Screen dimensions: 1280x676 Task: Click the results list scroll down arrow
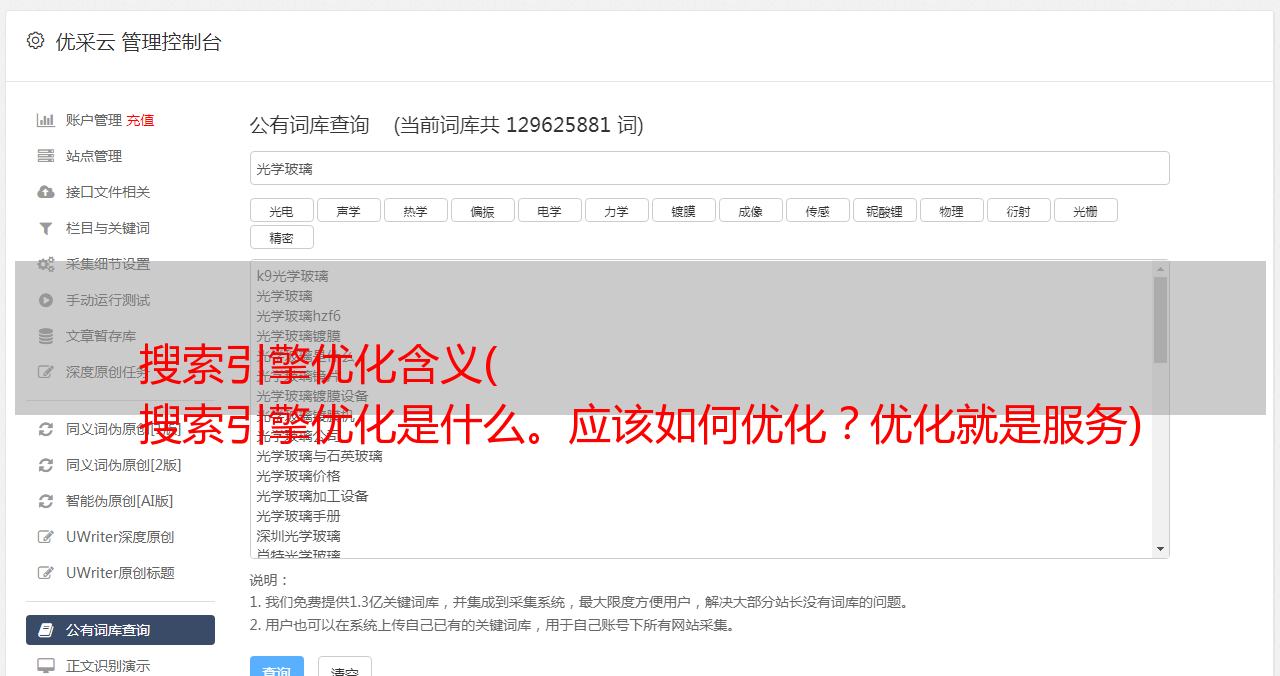[1160, 549]
